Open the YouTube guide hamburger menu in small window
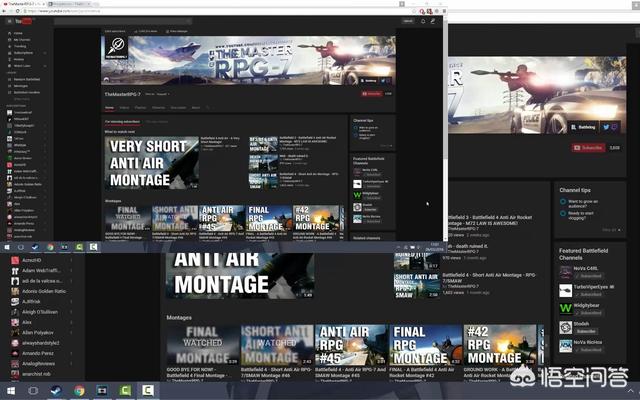The image size is (640, 400). click(9, 21)
